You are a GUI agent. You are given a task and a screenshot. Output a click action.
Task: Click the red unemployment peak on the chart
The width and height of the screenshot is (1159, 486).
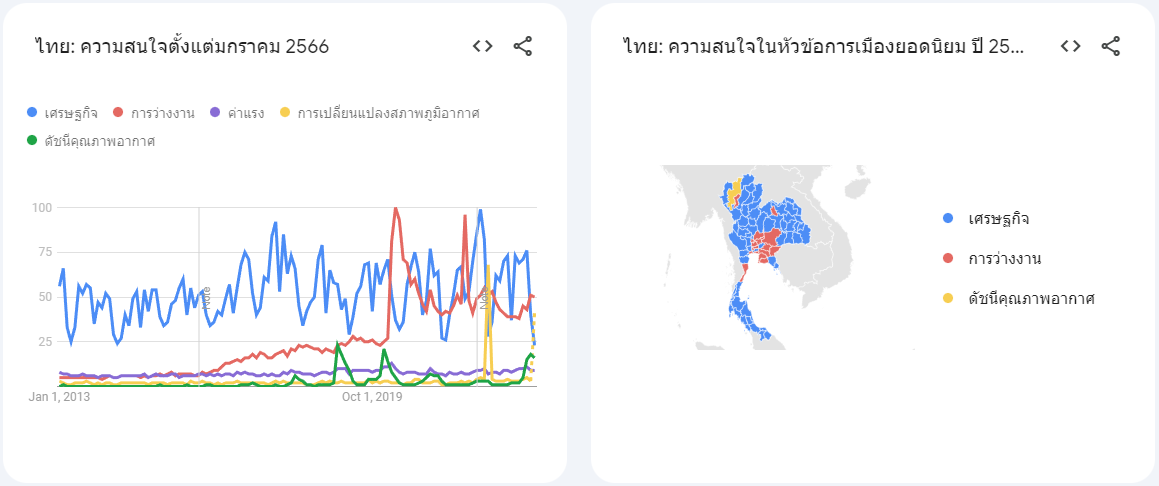pos(395,210)
